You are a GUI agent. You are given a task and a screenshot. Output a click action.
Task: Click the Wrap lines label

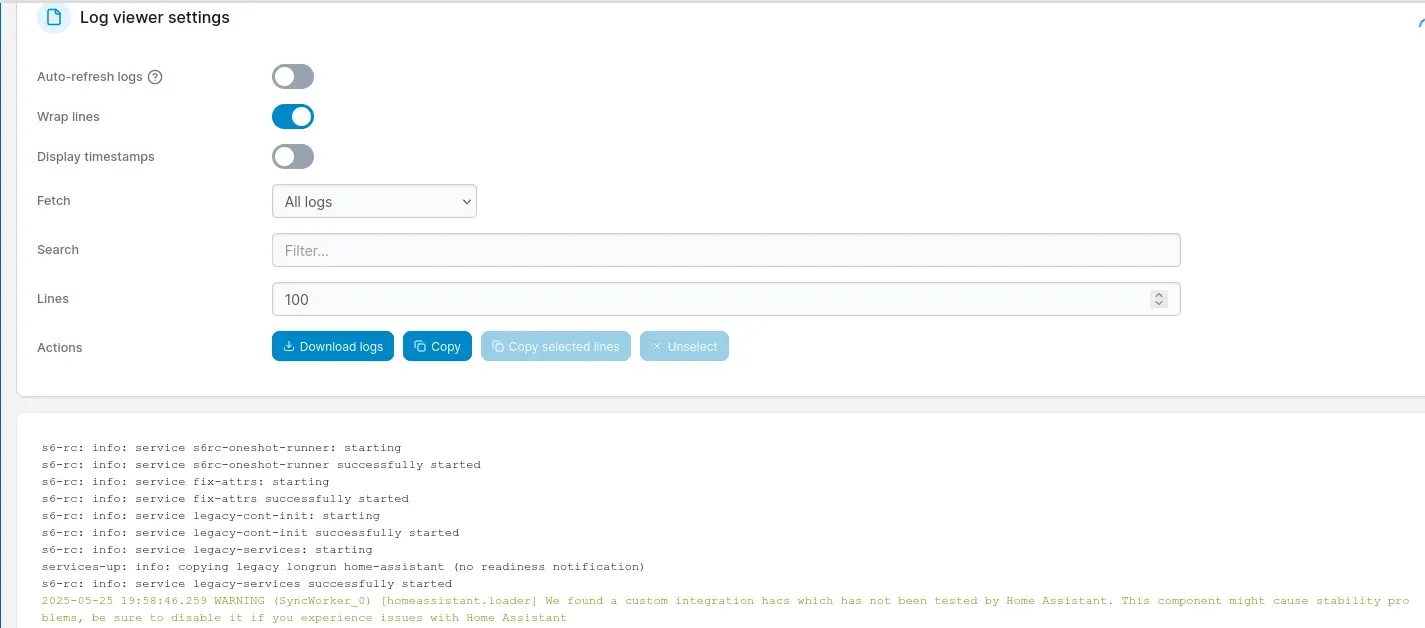click(x=68, y=117)
